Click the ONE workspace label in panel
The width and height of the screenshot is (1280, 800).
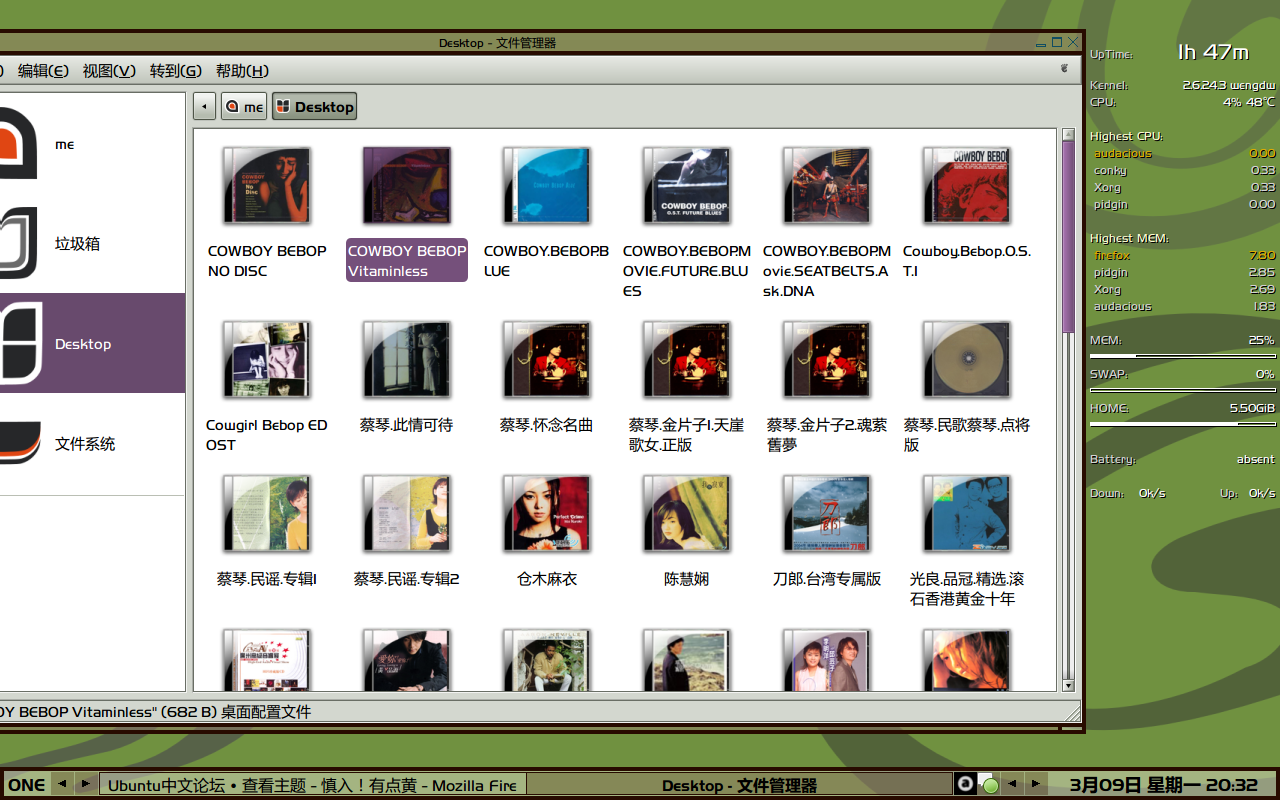pyautogui.click(x=27, y=784)
